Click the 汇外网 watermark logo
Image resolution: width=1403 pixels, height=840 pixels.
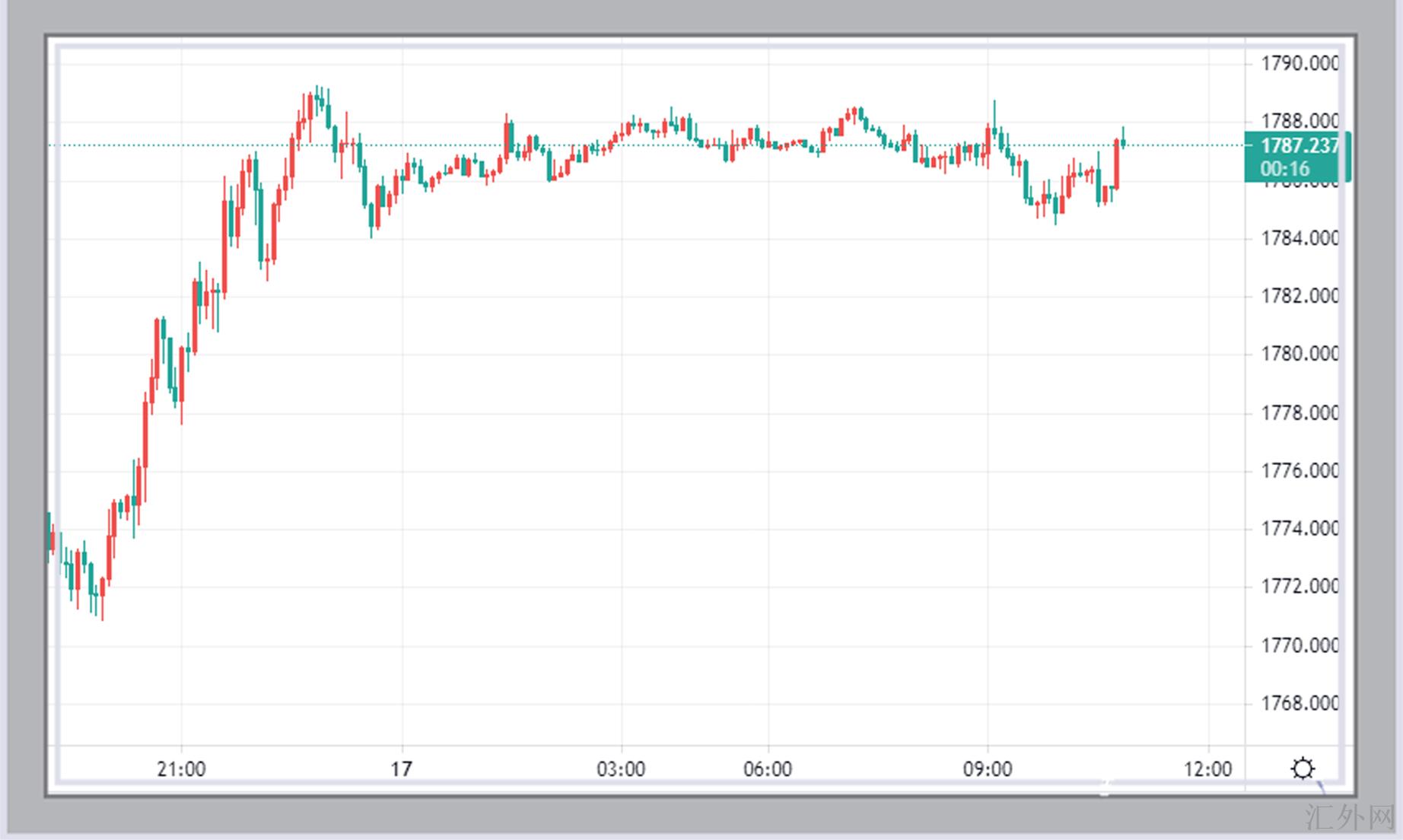tap(1349, 819)
